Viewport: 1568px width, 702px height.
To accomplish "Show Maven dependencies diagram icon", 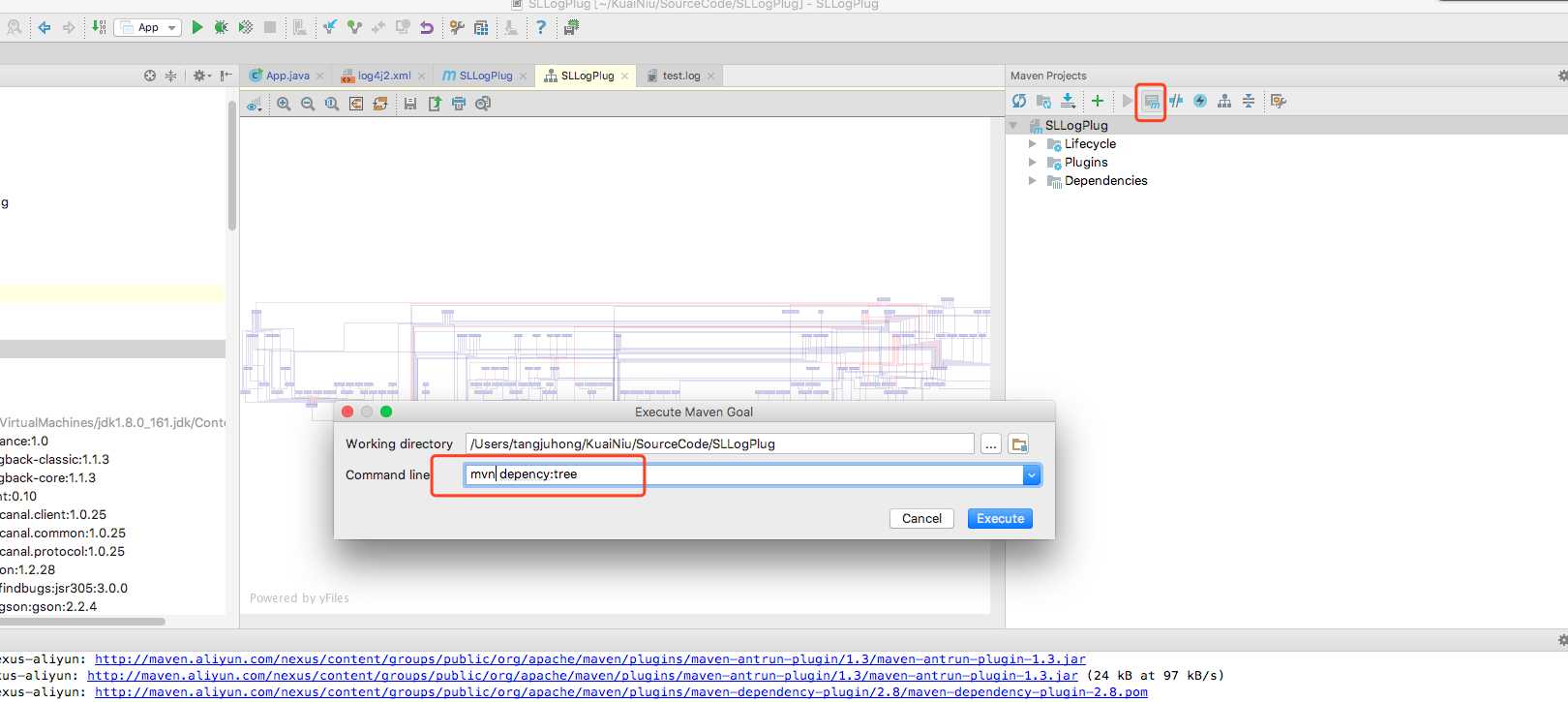I will click(x=1224, y=101).
